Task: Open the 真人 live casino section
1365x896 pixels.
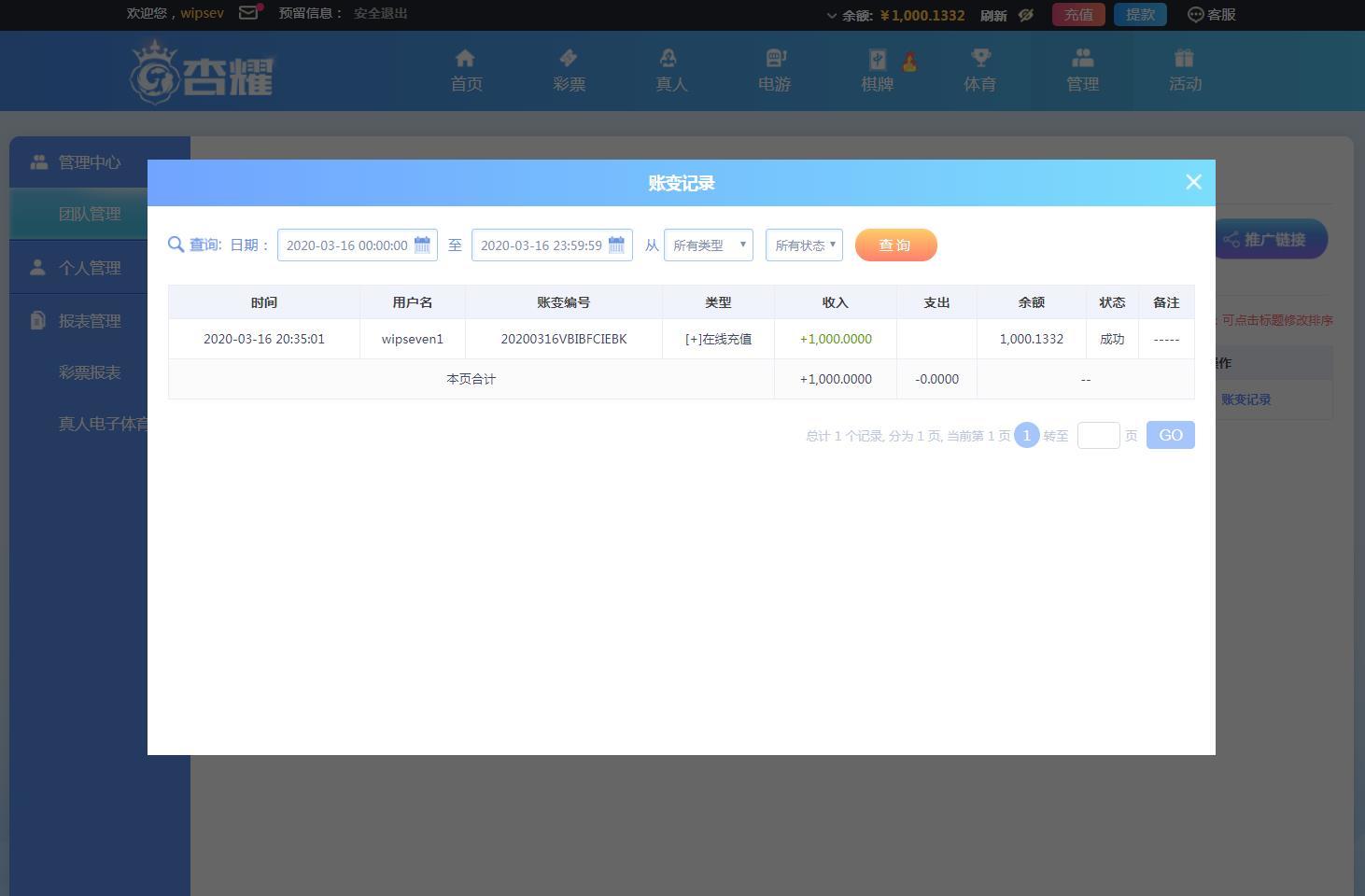Action: [671, 71]
